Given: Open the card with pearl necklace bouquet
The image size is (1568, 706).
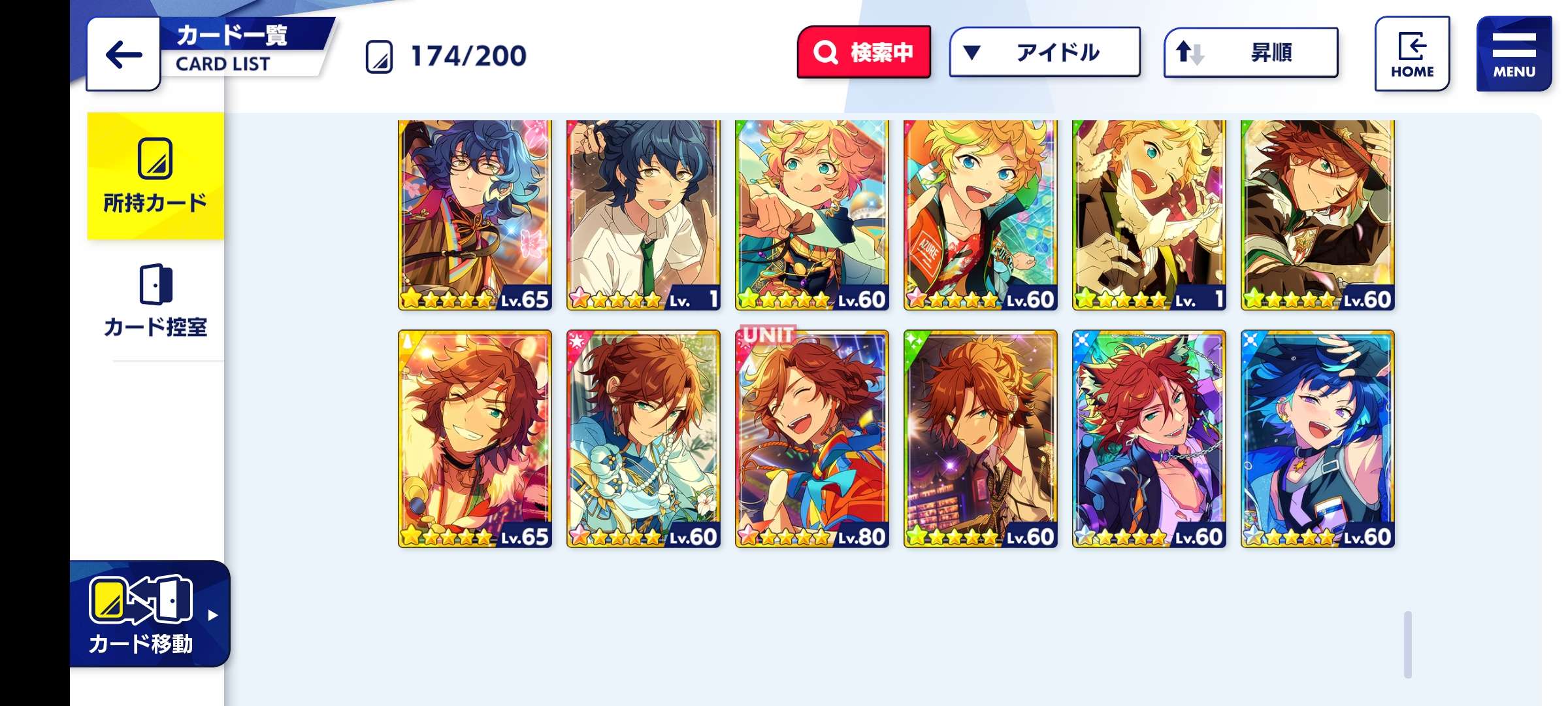Looking at the screenshot, I should 644,439.
